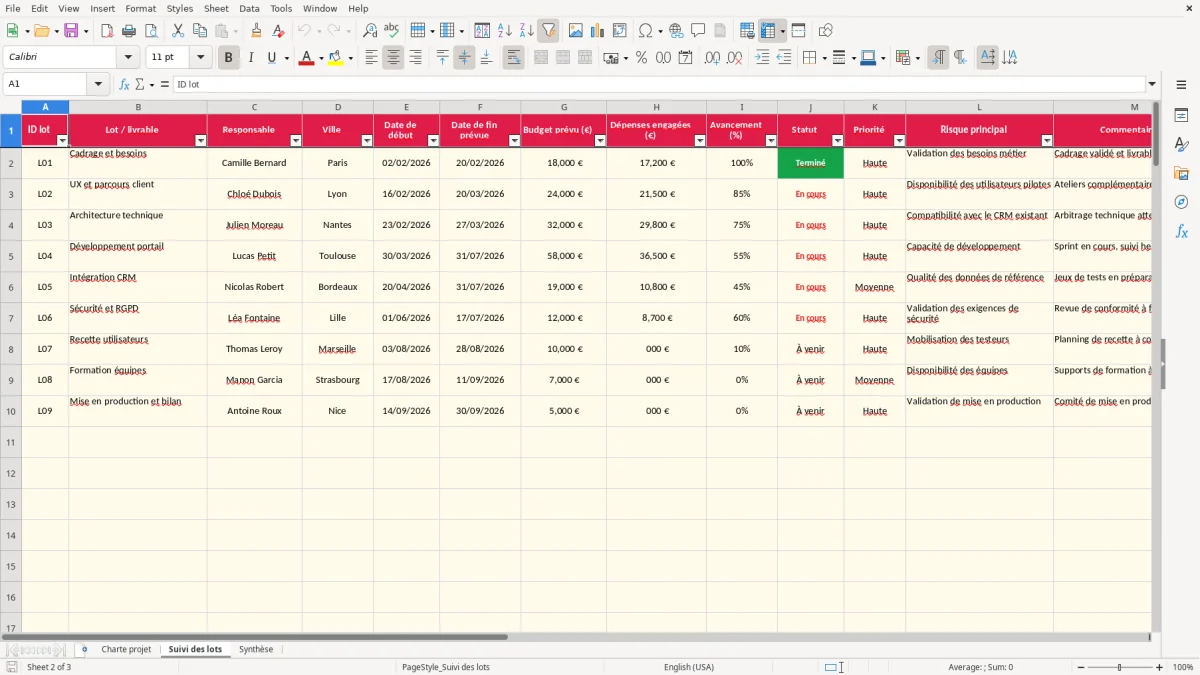The width and height of the screenshot is (1200, 675).
Task: Click the Print icon
Action: [x=129, y=31]
